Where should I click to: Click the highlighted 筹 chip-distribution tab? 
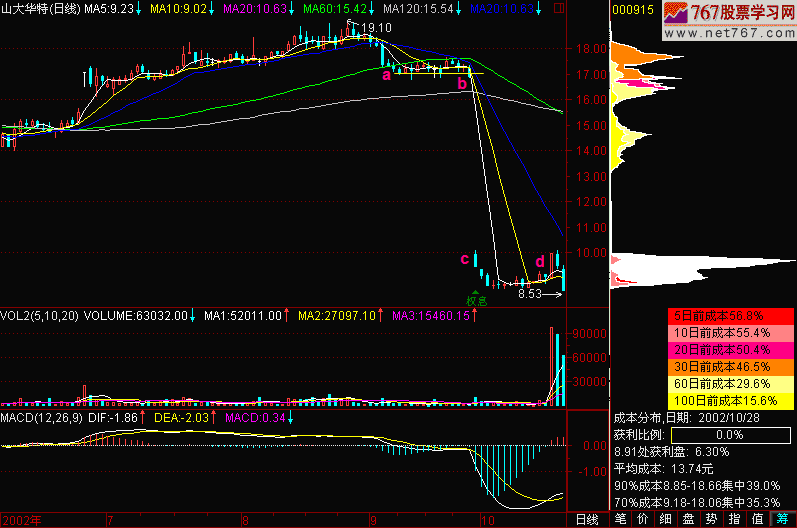coord(781,519)
